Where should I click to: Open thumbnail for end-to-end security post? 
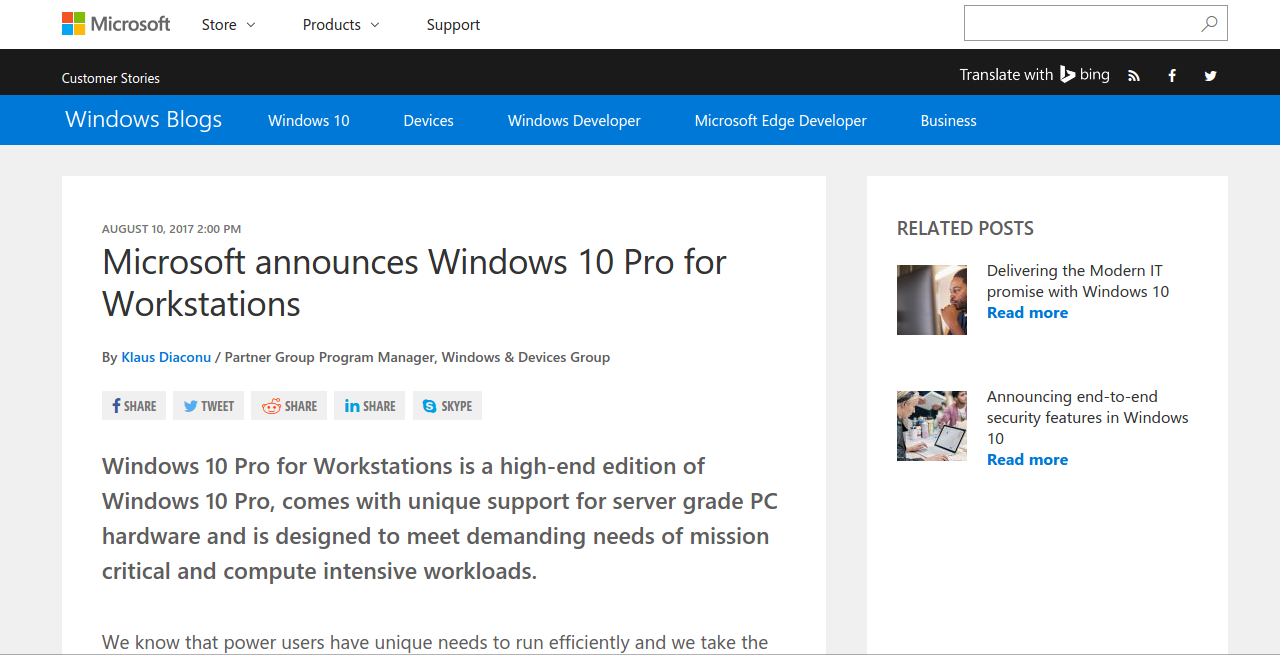coord(932,426)
